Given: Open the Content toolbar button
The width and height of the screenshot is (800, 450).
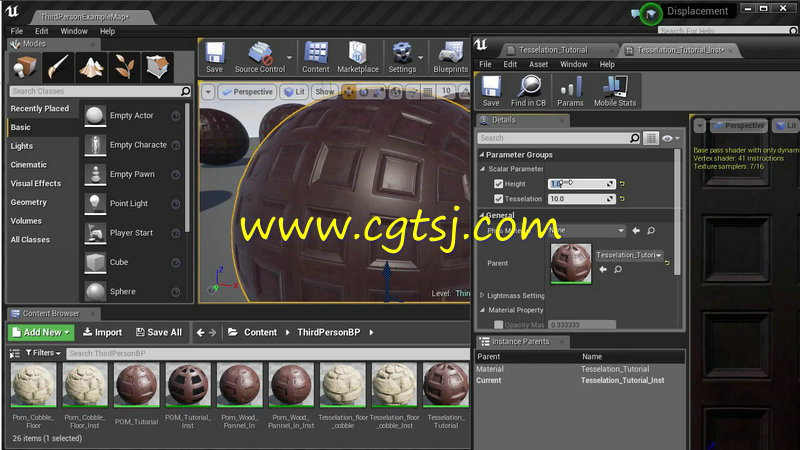Looking at the screenshot, I should point(315,57).
